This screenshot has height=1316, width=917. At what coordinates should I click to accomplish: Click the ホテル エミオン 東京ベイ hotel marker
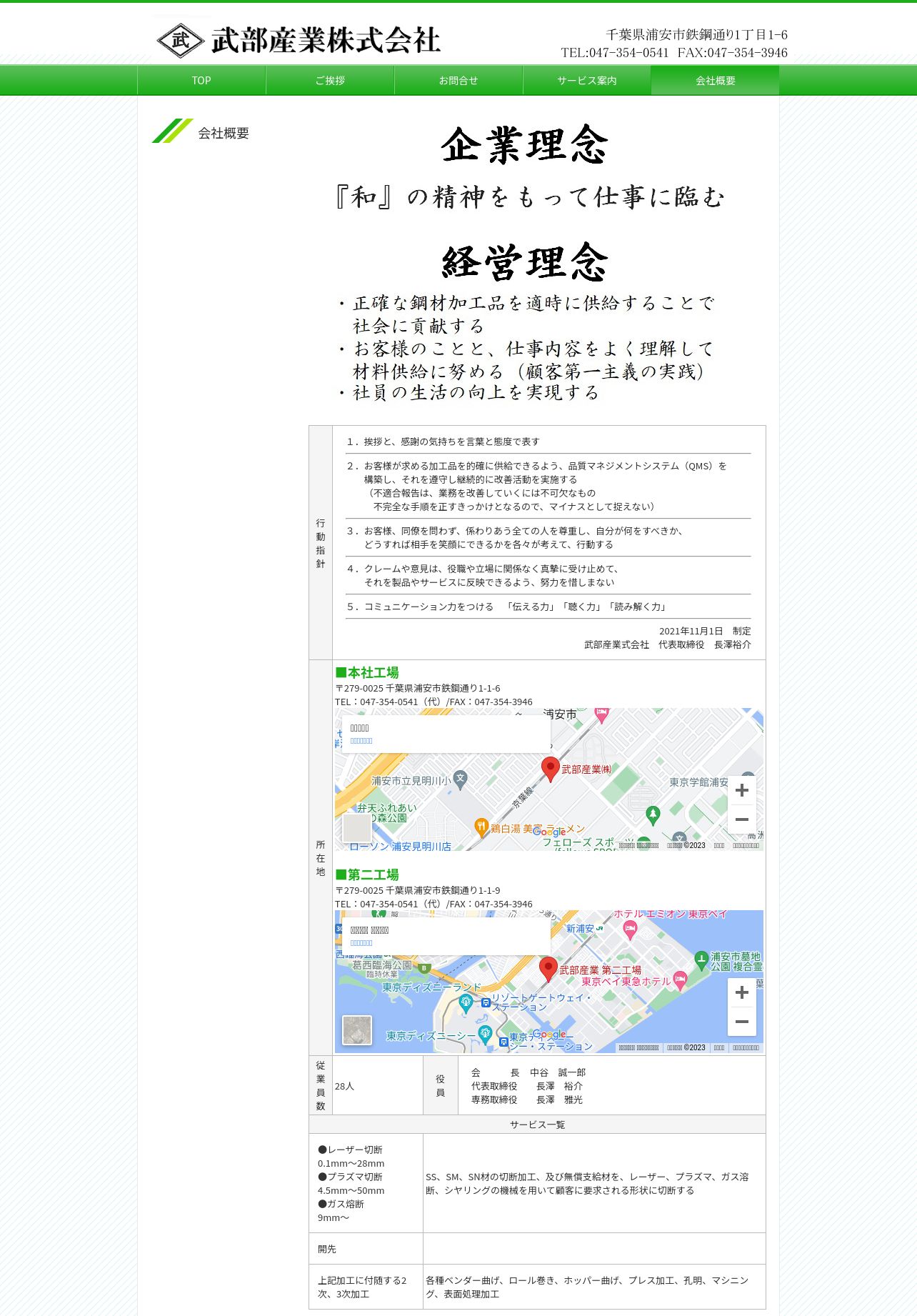point(630,929)
